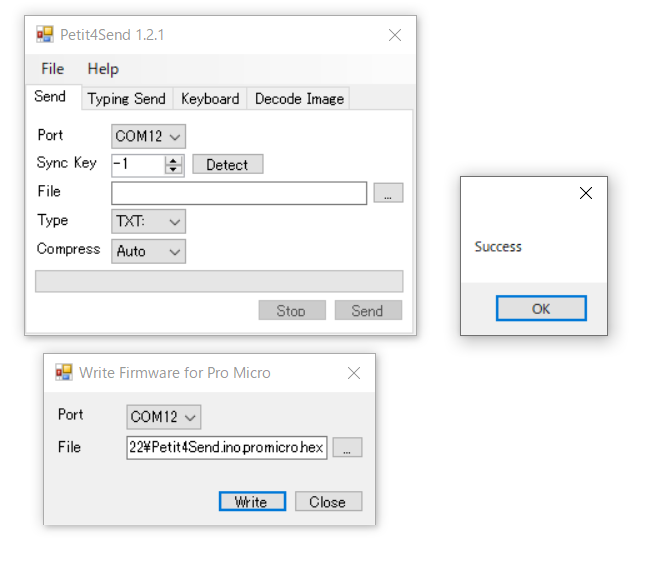Viewport: 661px width, 565px height.
Task: Browse for file with the Send tab ellipsis button
Action: (388, 193)
